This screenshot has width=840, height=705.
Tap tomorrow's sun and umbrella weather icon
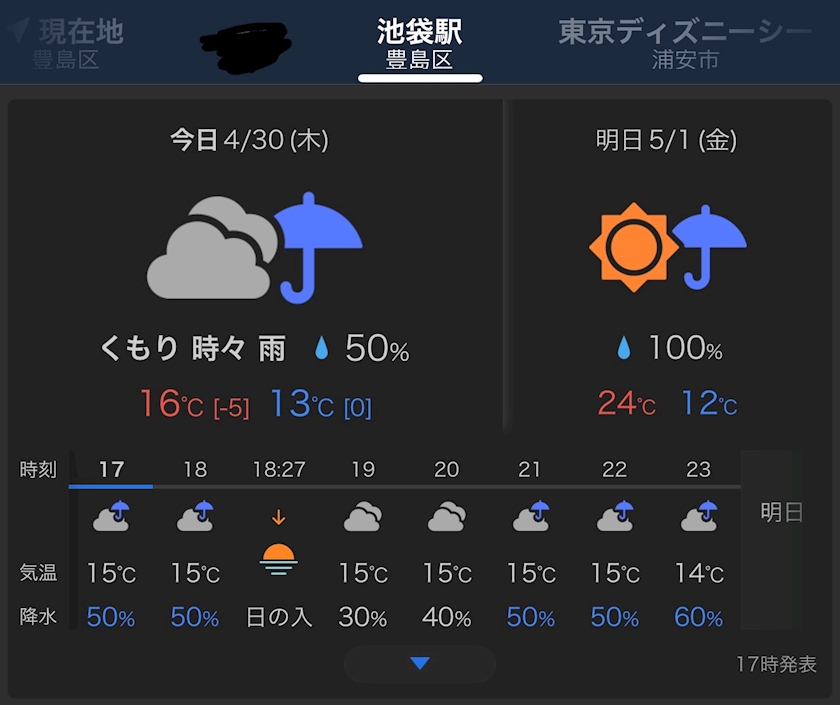tap(668, 247)
